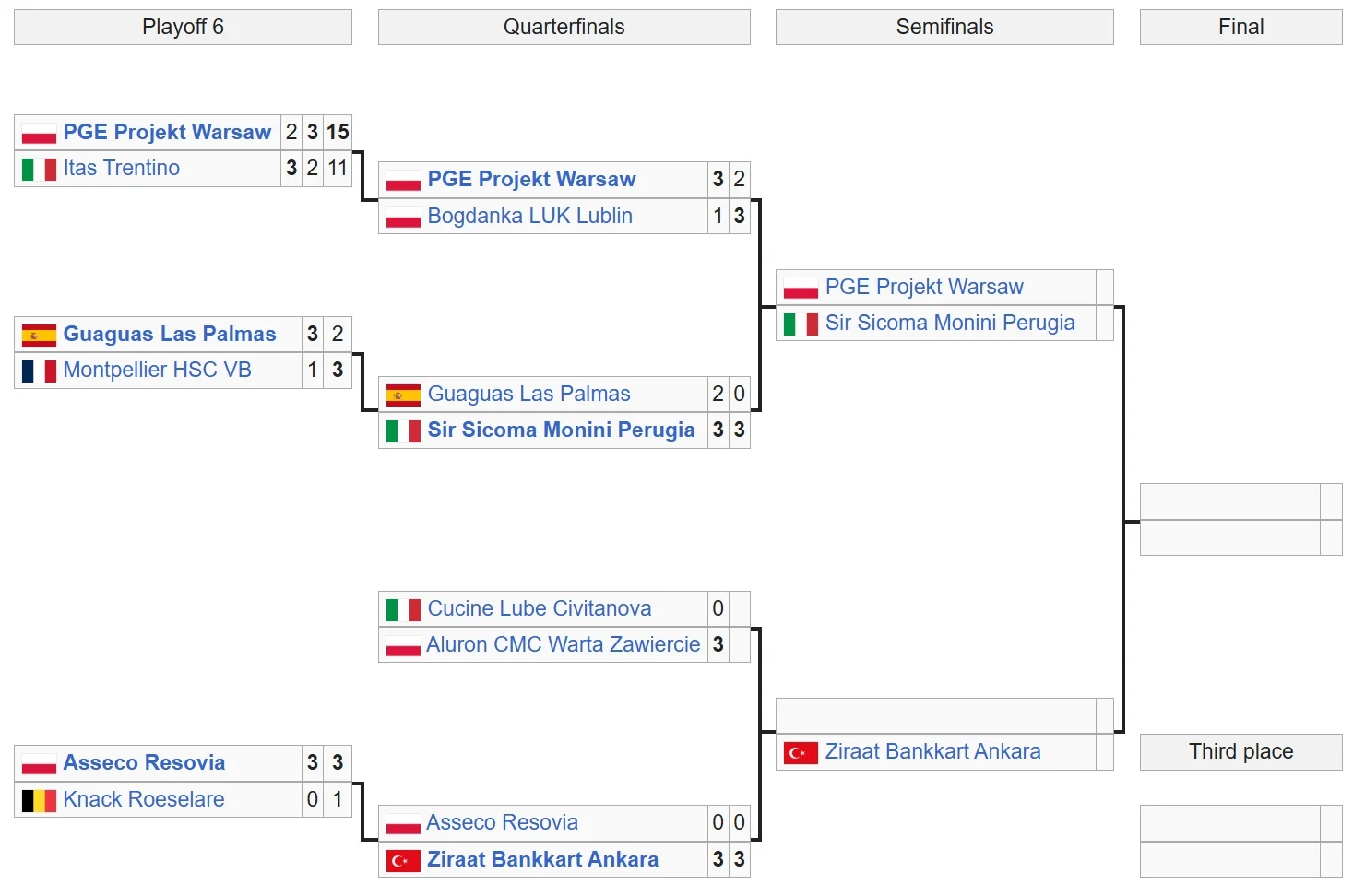
Task: Click the France flag beside Montpellier HSC VB
Action: tap(39, 371)
